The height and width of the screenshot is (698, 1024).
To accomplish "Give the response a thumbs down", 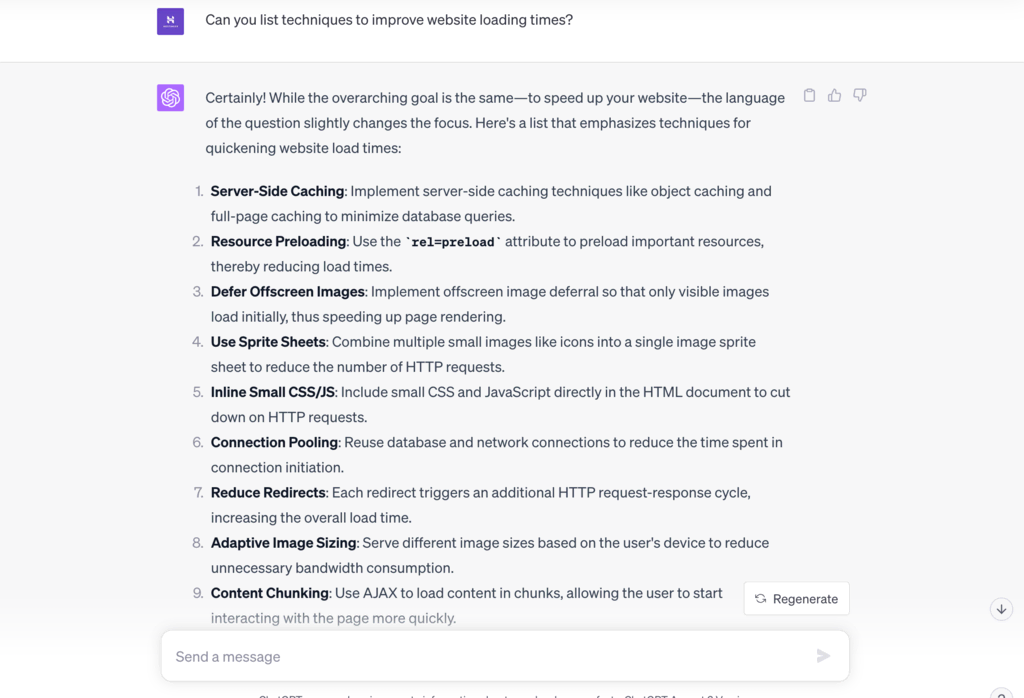I will click(x=860, y=96).
